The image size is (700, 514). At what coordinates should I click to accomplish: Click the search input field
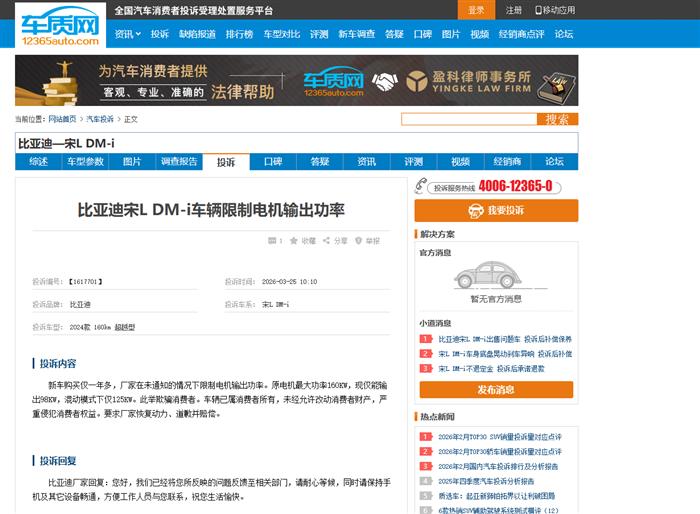pos(468,119)
